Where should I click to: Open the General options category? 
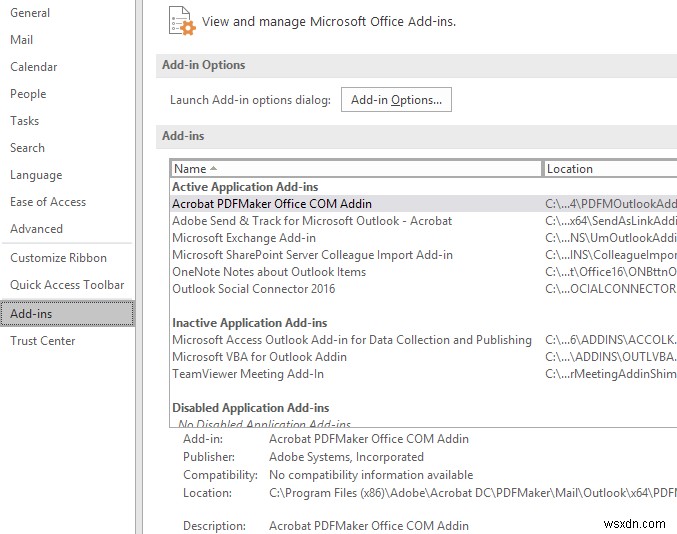coord(30,13)
